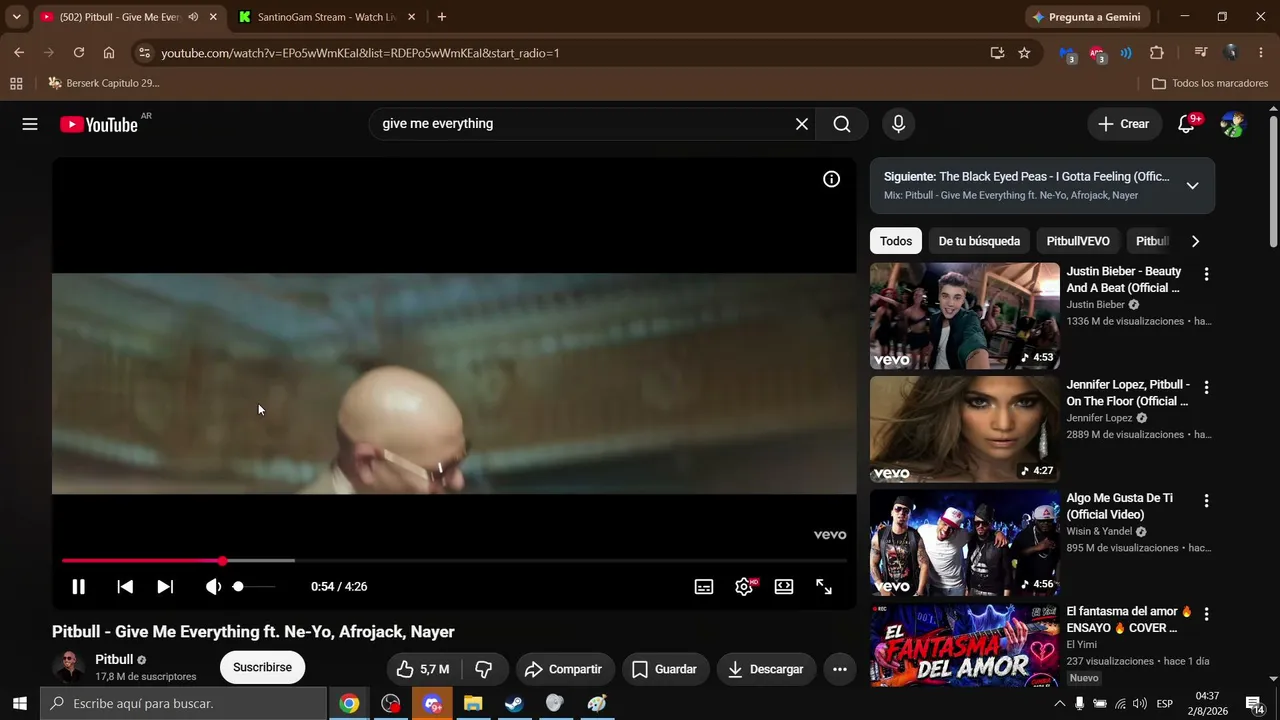Image resolution: width=1280 pixels, height=720 pixels.
Task: Skip to the previous video
Action: 125,587
